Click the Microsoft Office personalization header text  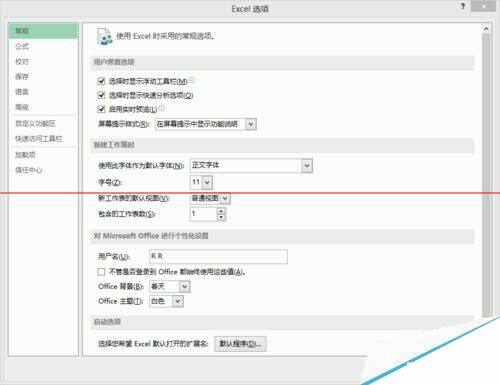[151, 236]
